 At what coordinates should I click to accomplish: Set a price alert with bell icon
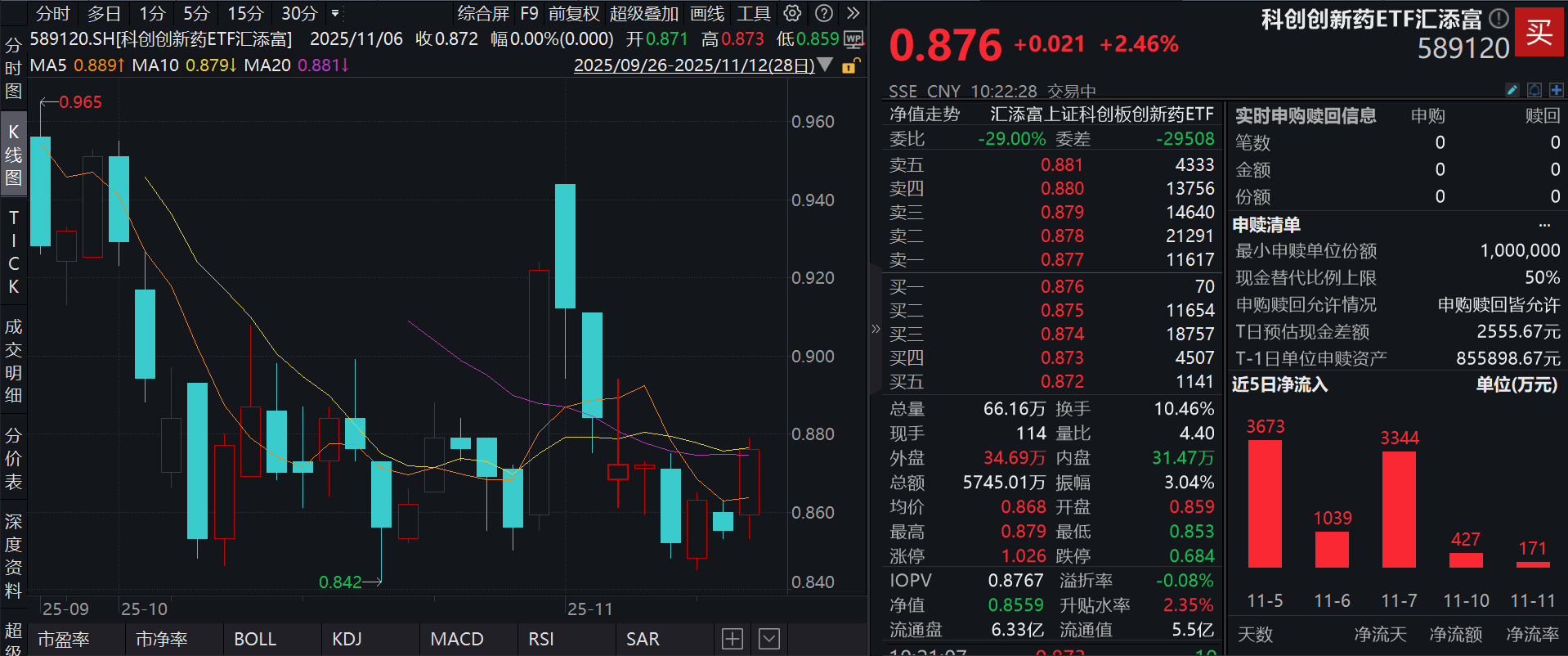(x=1534, y=90)
